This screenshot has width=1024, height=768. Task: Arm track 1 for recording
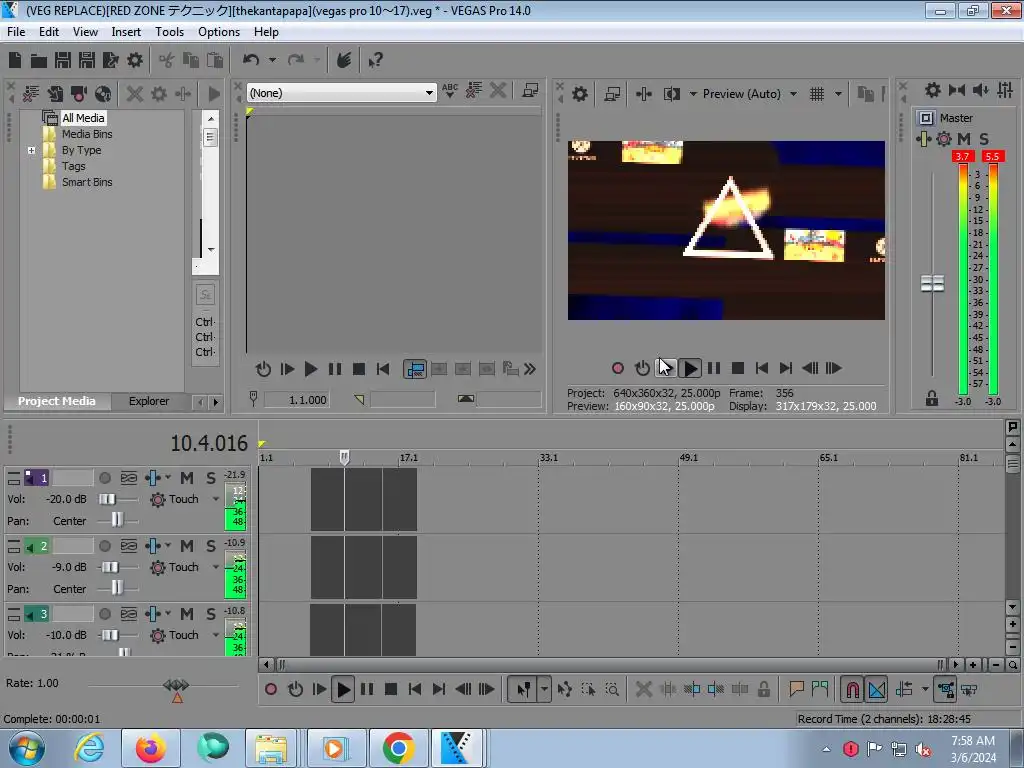104,478
